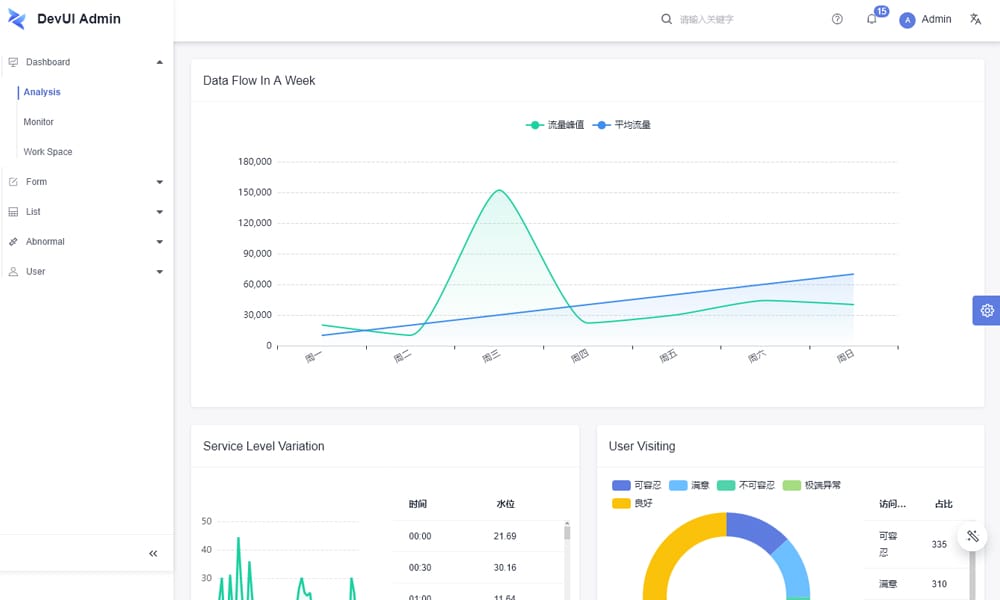Click the 周日 axis label
The height and width of the screenshot is (600, 1000).
846,356
